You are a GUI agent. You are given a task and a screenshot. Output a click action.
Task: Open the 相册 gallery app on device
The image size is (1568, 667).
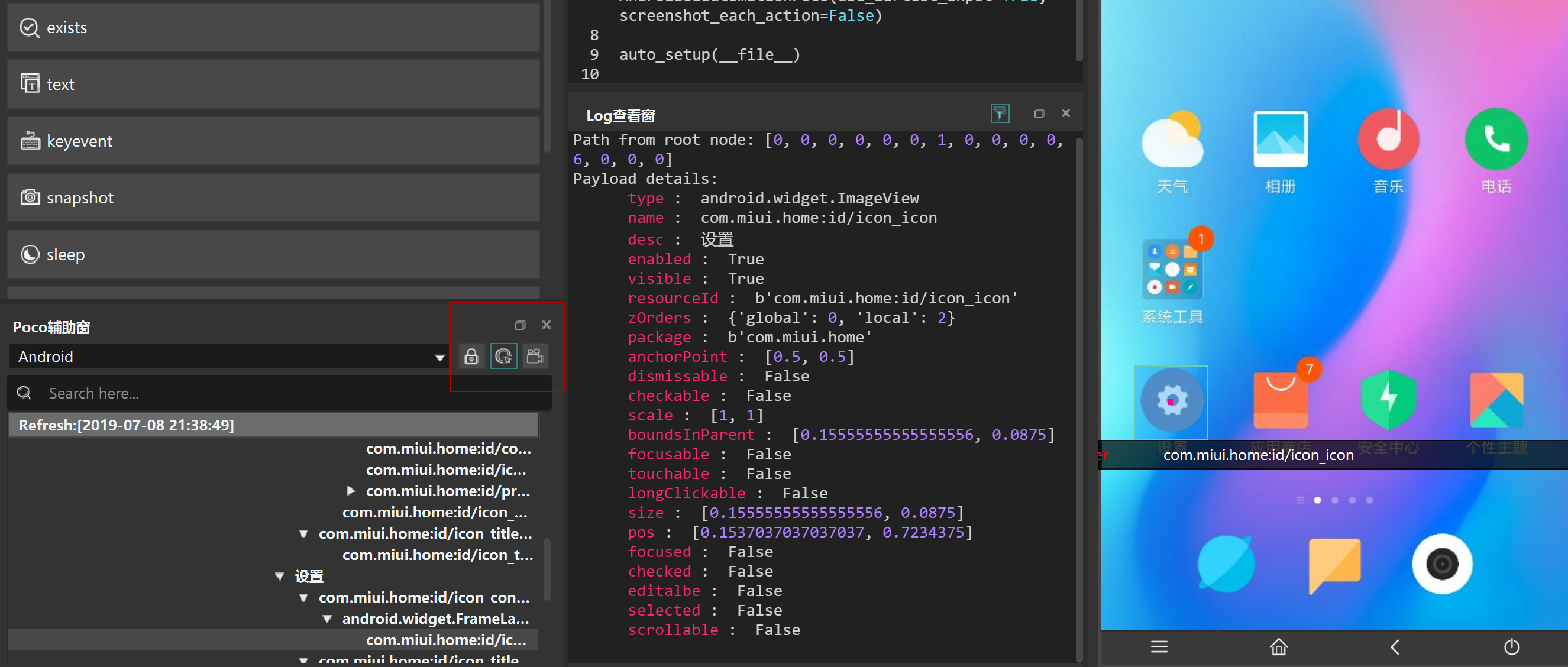(x=1280, y=140)
